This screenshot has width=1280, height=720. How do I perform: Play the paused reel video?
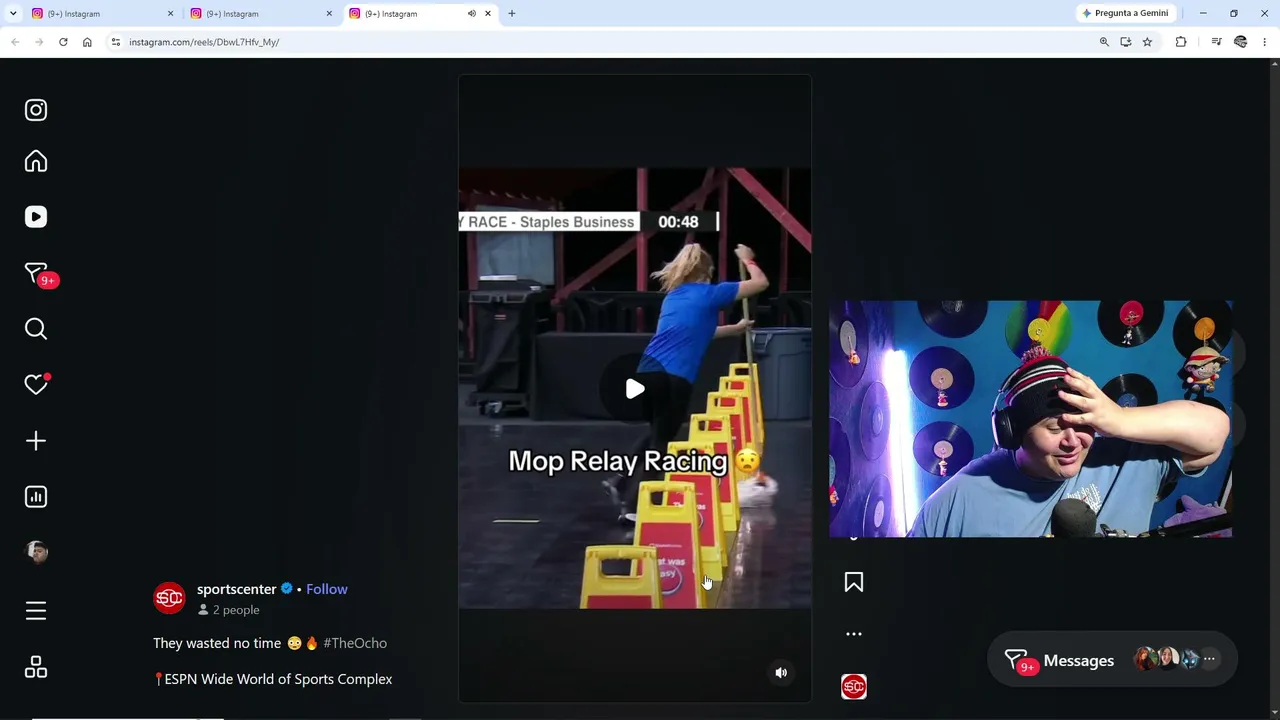click(635, 389)
